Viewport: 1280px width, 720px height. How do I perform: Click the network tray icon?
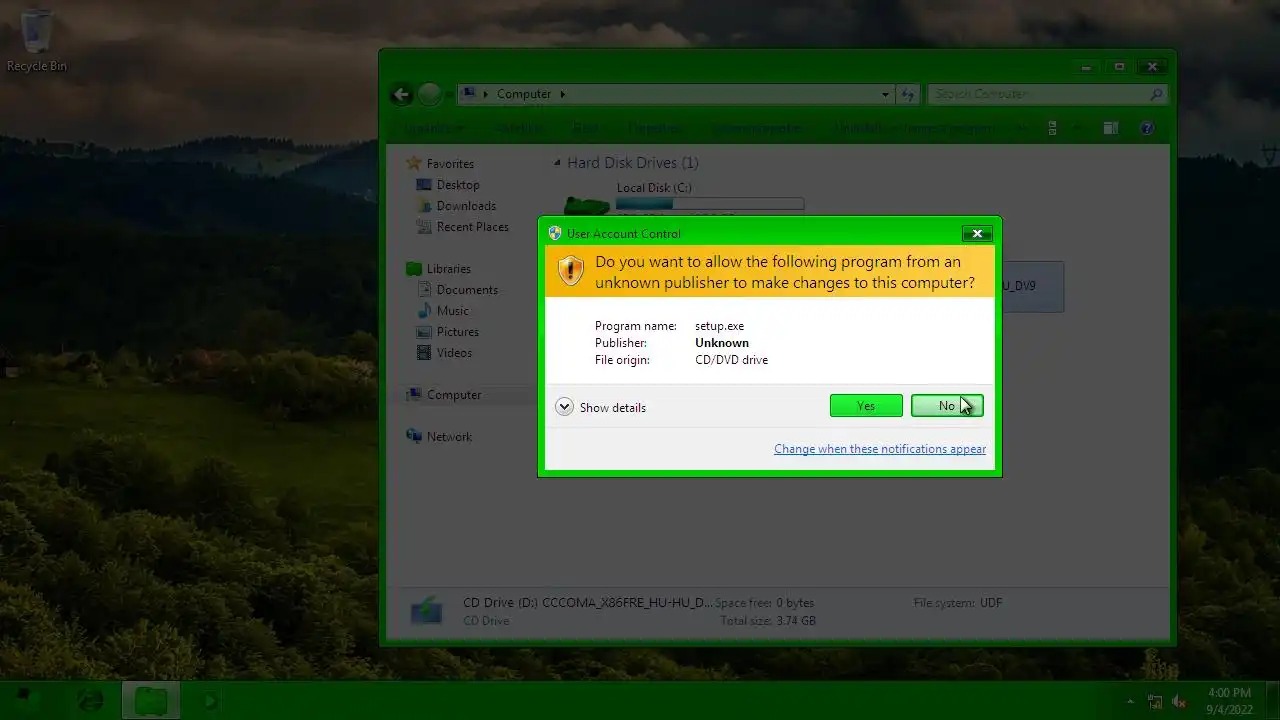[x=1156, y=701]
